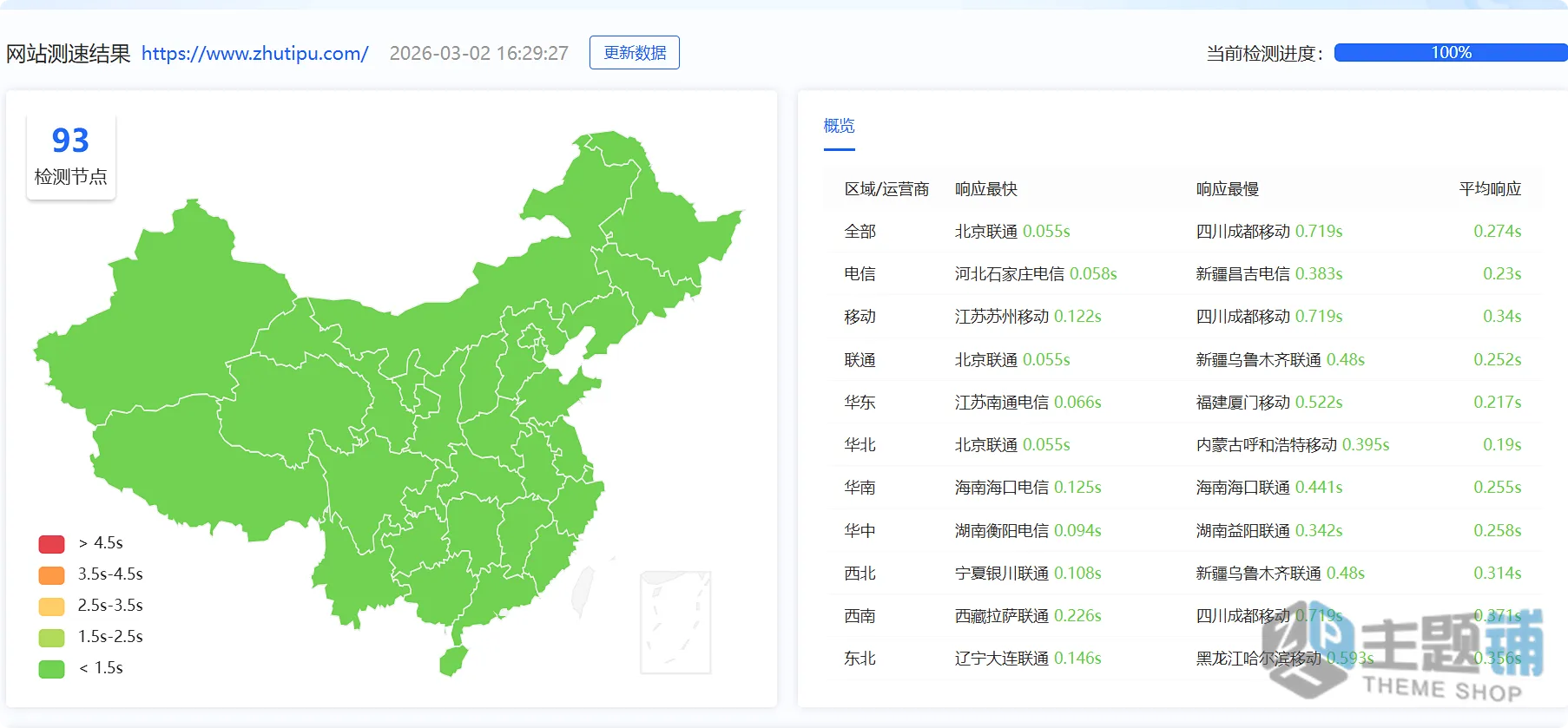The image size is (1568, 728).
Task: Select the 东北 row label
Action: pos(860,658)
